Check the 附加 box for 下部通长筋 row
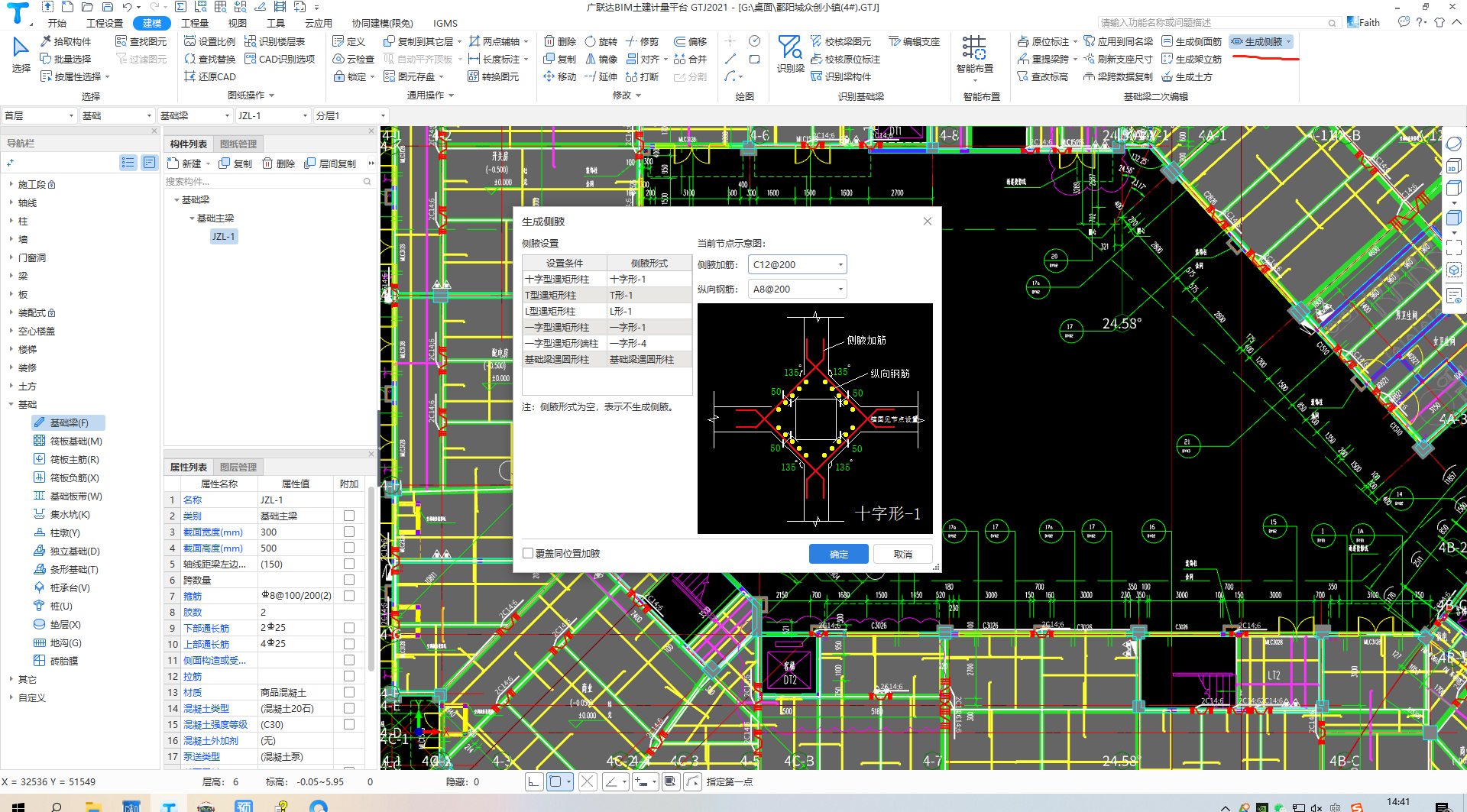The width and height of the screenshot is (1467, 812). (x=349, y=628)
